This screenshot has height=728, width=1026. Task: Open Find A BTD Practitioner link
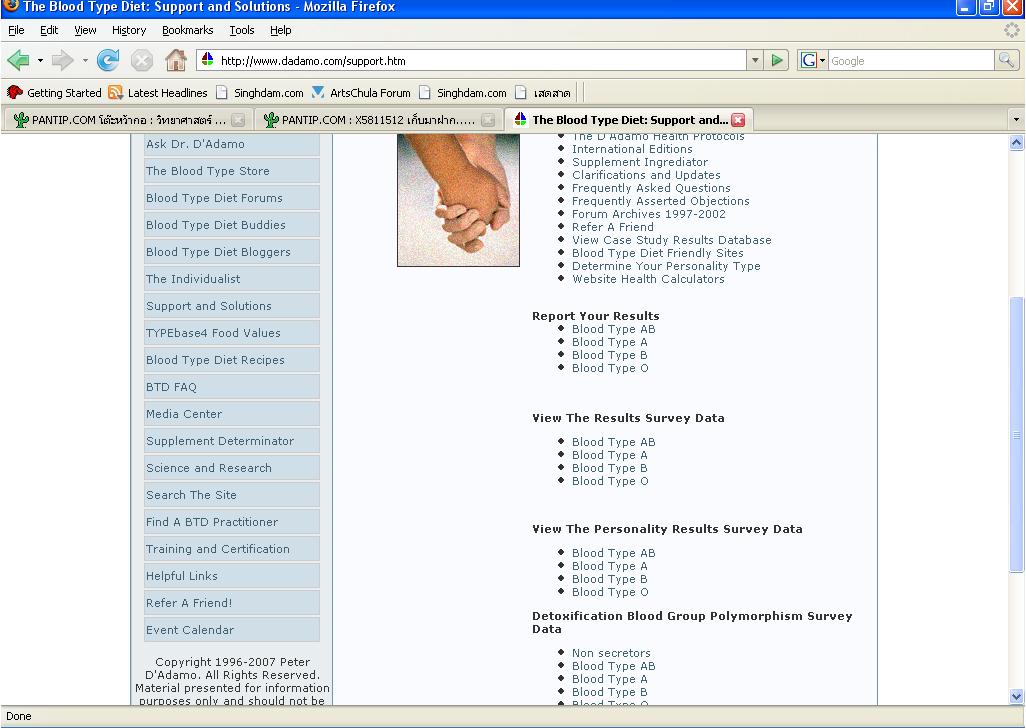coord(232,522)
